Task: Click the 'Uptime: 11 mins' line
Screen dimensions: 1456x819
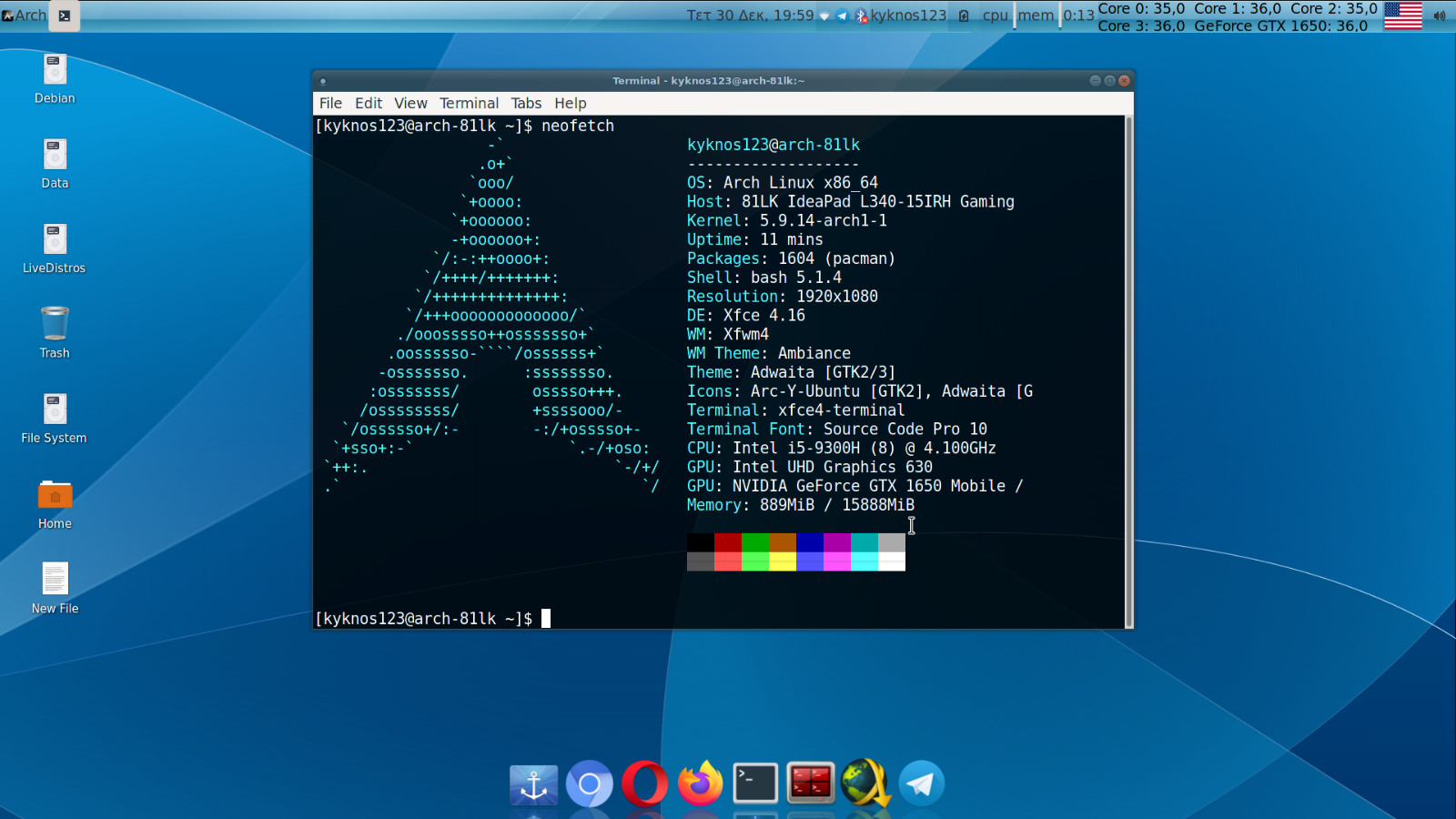Action: click(755, 239)
